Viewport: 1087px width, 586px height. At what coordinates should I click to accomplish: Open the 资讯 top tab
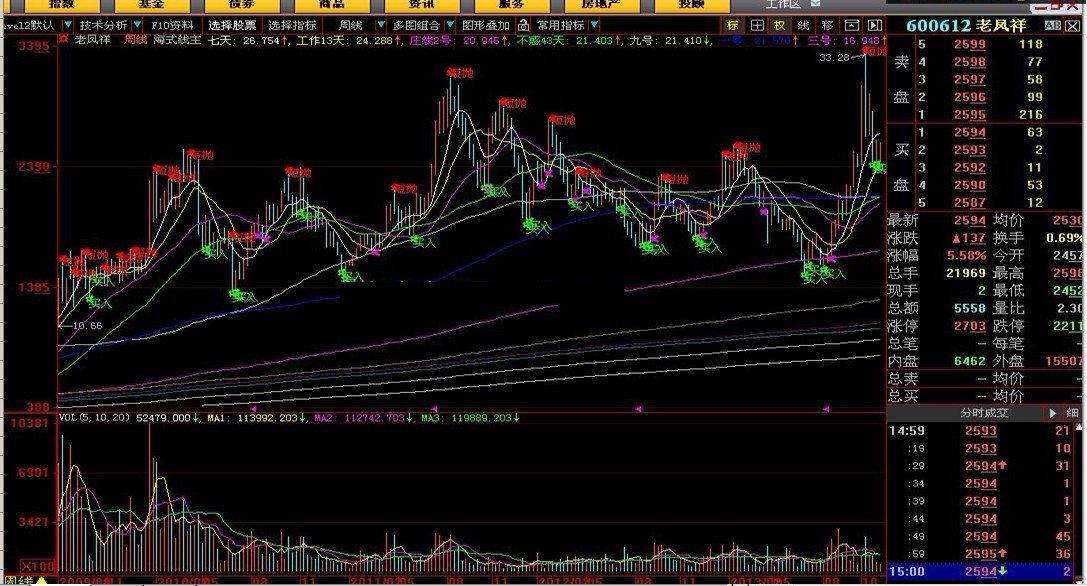(421, 5)
